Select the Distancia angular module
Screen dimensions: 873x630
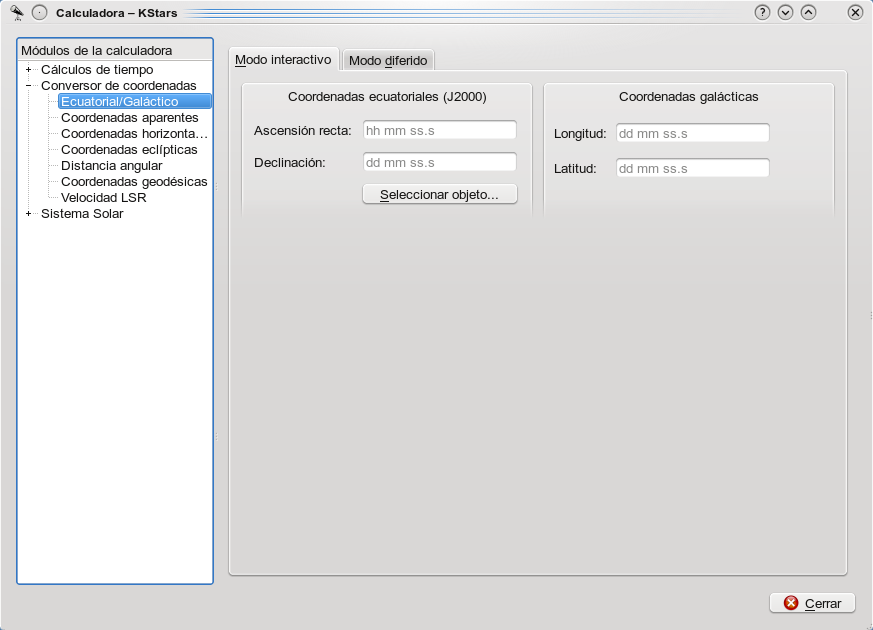111,166
